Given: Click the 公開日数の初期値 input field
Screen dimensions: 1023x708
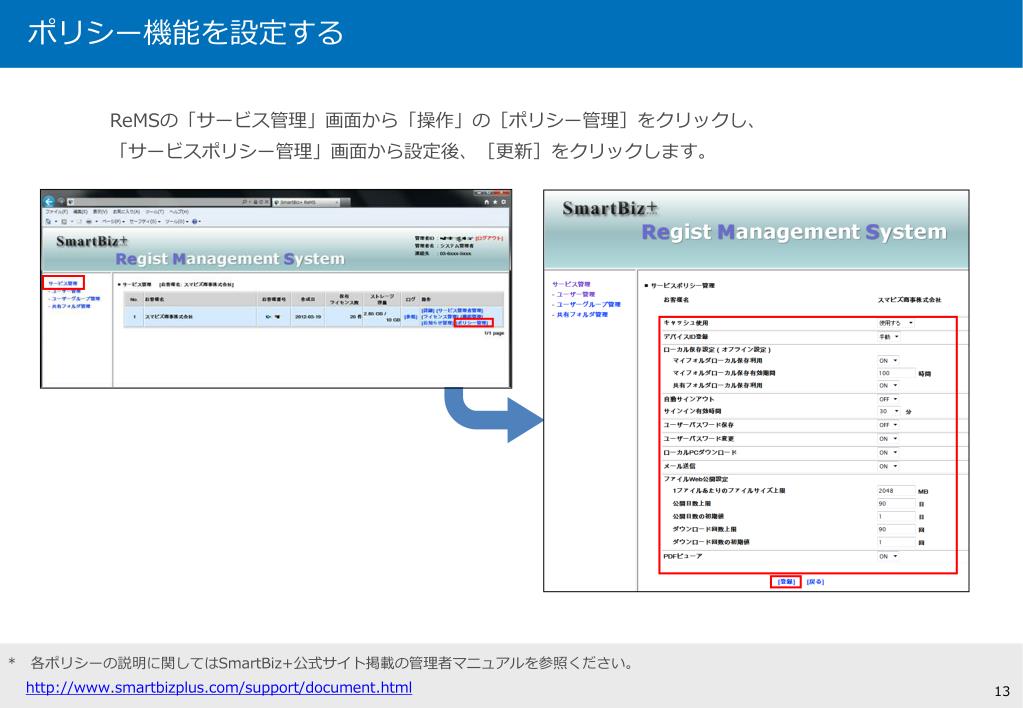Looking at the screenshot, I should [896, 516].
